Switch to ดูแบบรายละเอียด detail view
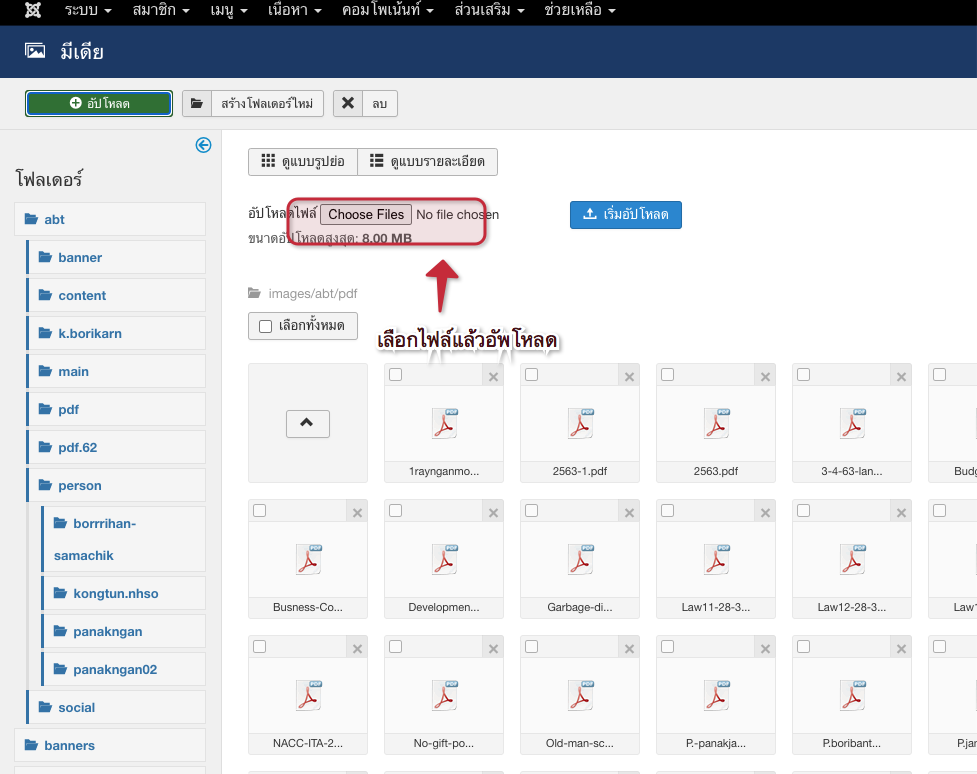977x774 pixels. tap(427, 162)
